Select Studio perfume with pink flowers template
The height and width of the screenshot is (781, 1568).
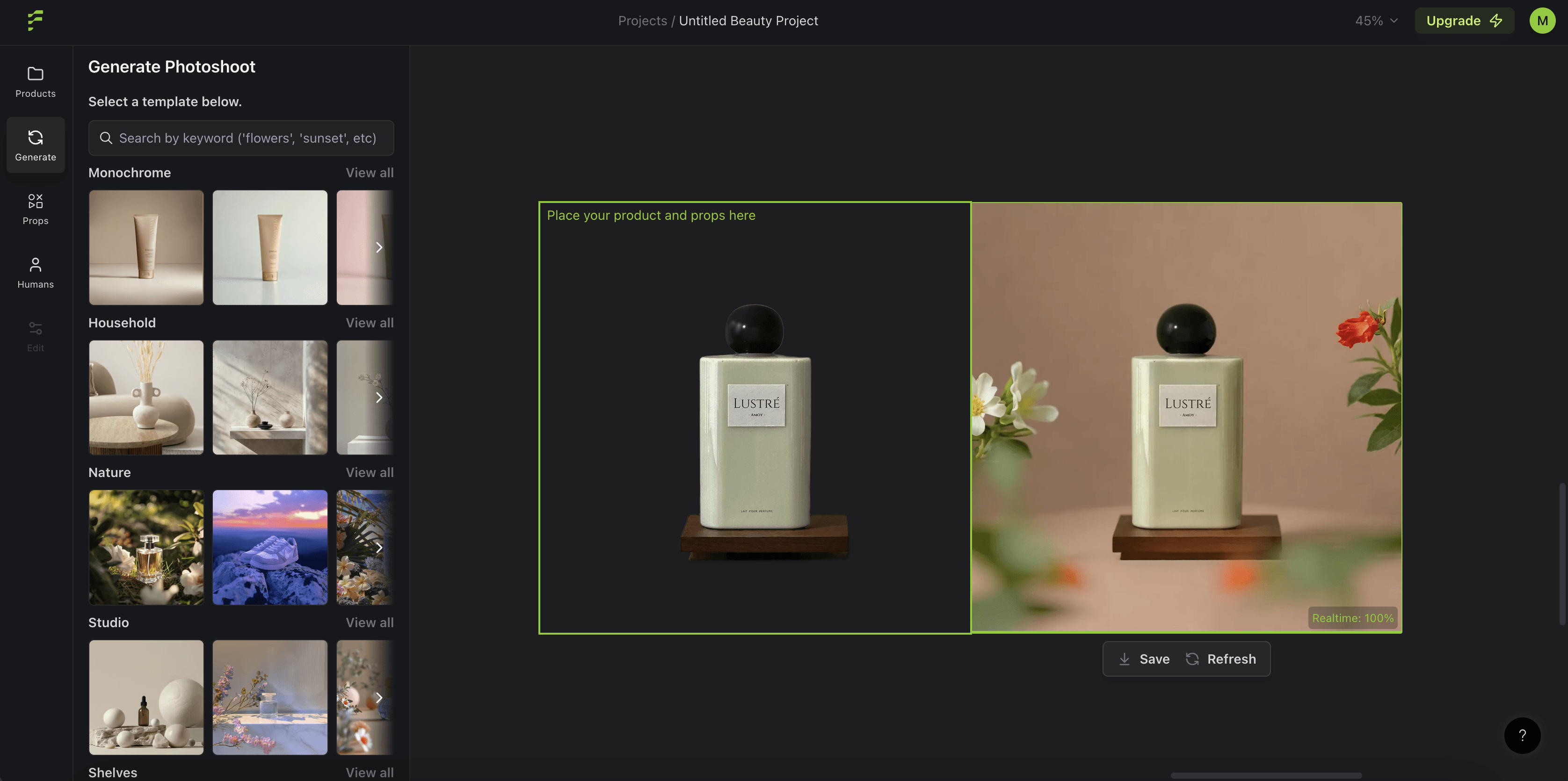[269, 698]
